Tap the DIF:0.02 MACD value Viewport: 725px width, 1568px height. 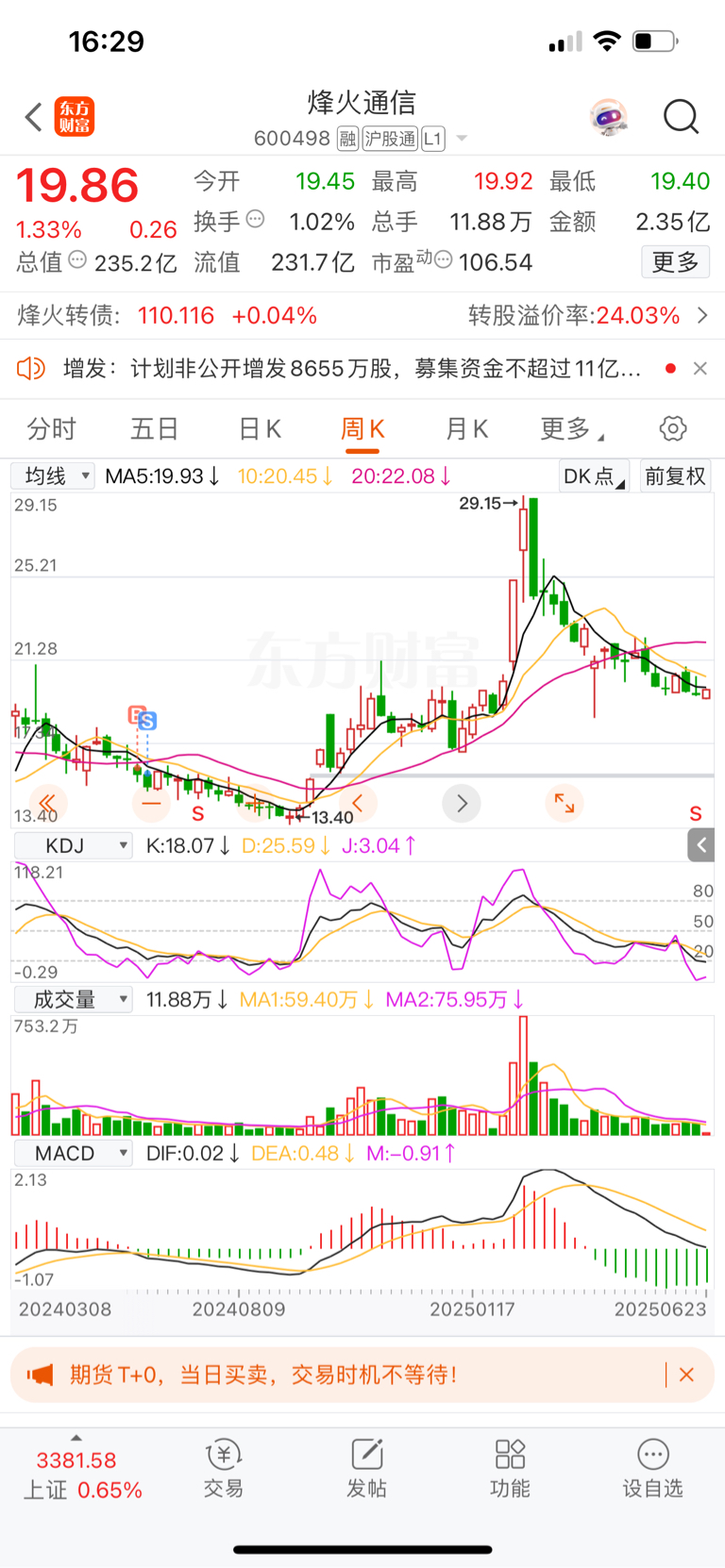click(194, 1153)
